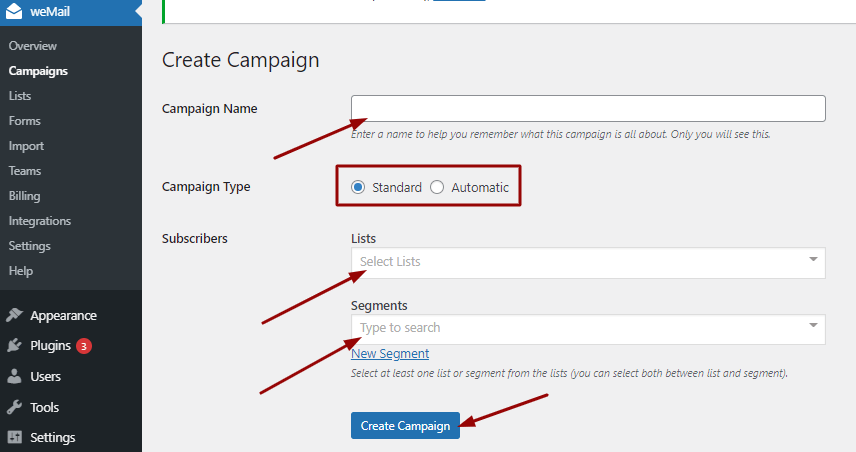Viewport: 856px width, 452px height.
Task: Click the Create Campaign button
Action: (x=405, y=426)
